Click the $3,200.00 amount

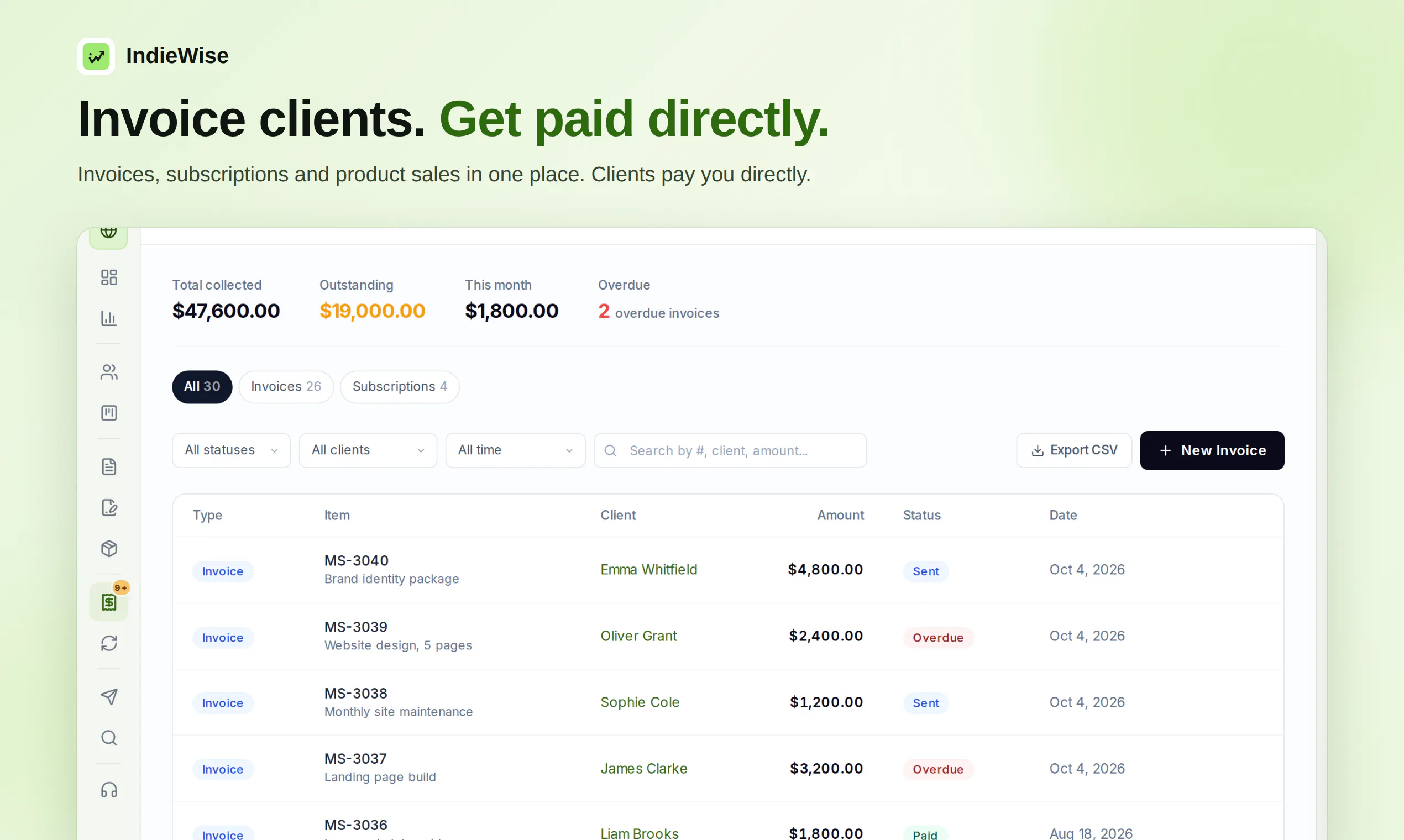pyautogui.click(x=826, y=768)
